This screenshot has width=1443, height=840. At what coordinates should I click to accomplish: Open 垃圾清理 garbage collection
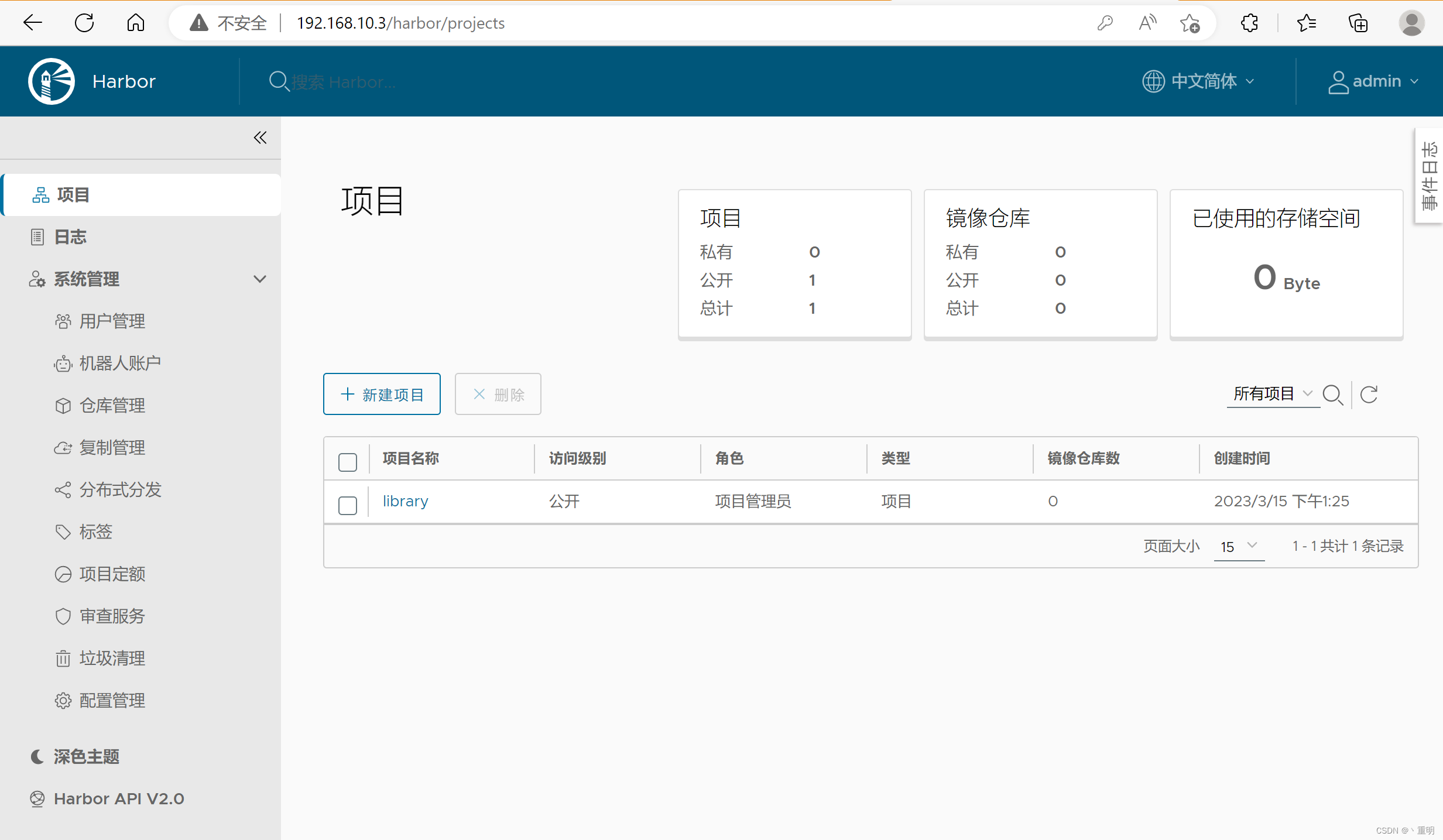pos(100,659)
